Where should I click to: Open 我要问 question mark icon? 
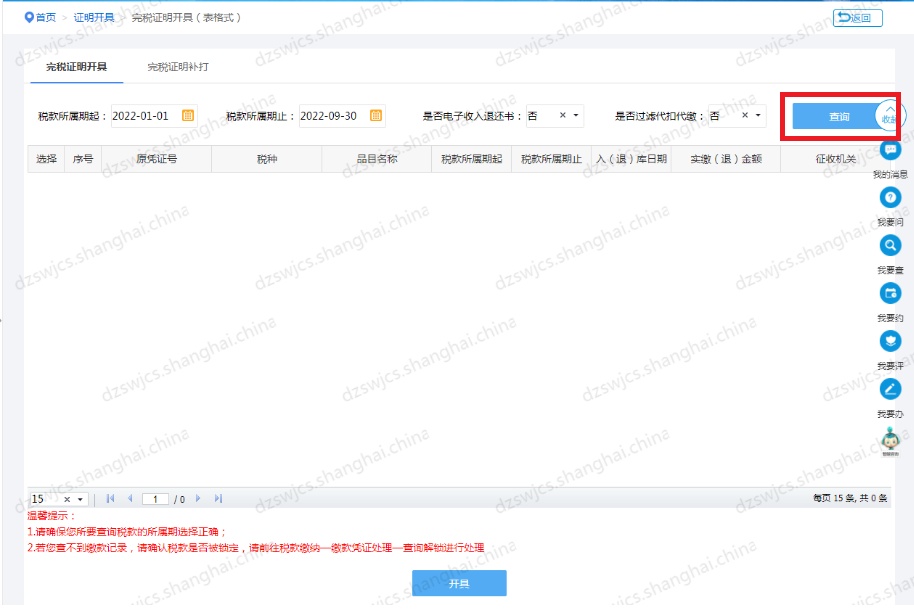890,198
